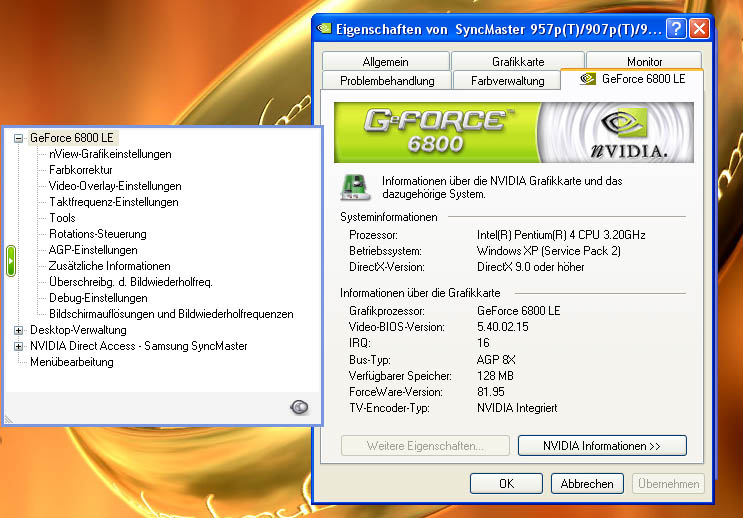Click Windows XP (Service Pack 2) text
The height and width of the screenshot is (518, 743).
549,251
